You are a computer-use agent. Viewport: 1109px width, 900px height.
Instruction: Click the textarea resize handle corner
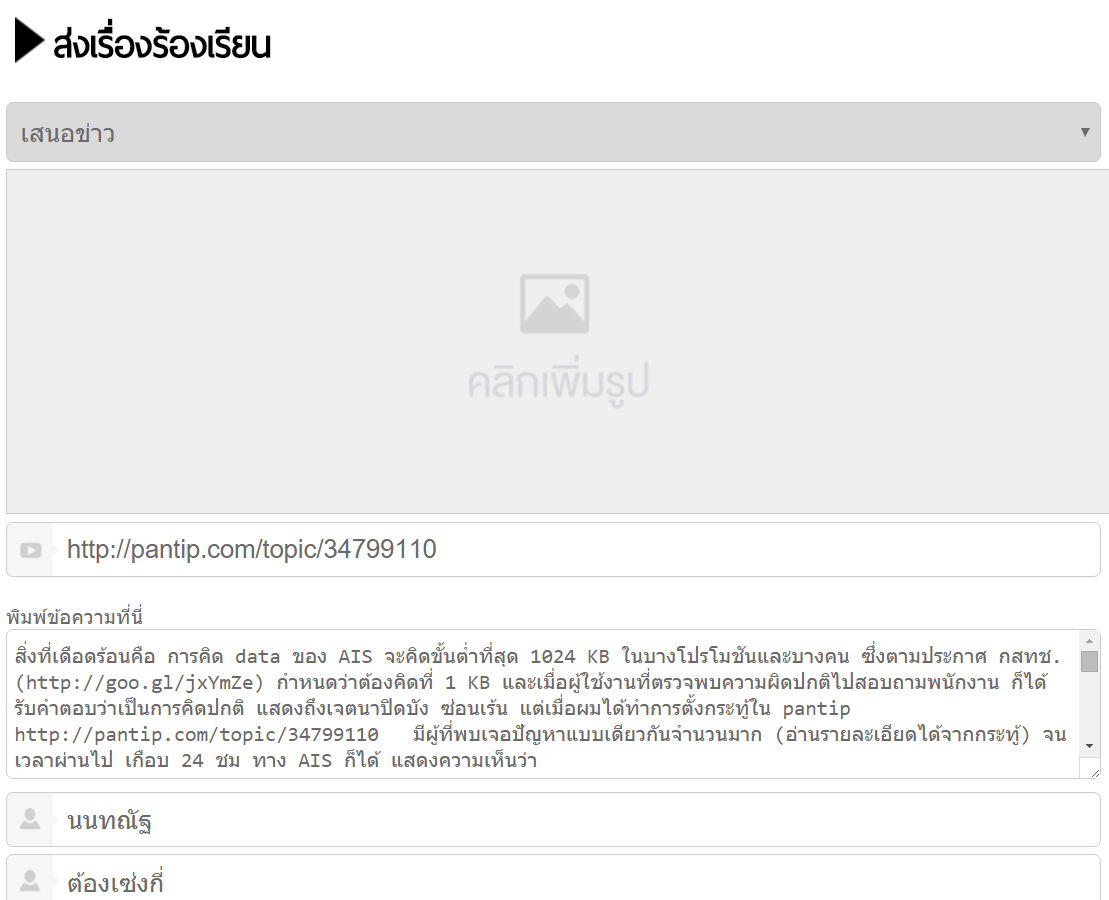pyautogui.click(x=1094, y=772)
